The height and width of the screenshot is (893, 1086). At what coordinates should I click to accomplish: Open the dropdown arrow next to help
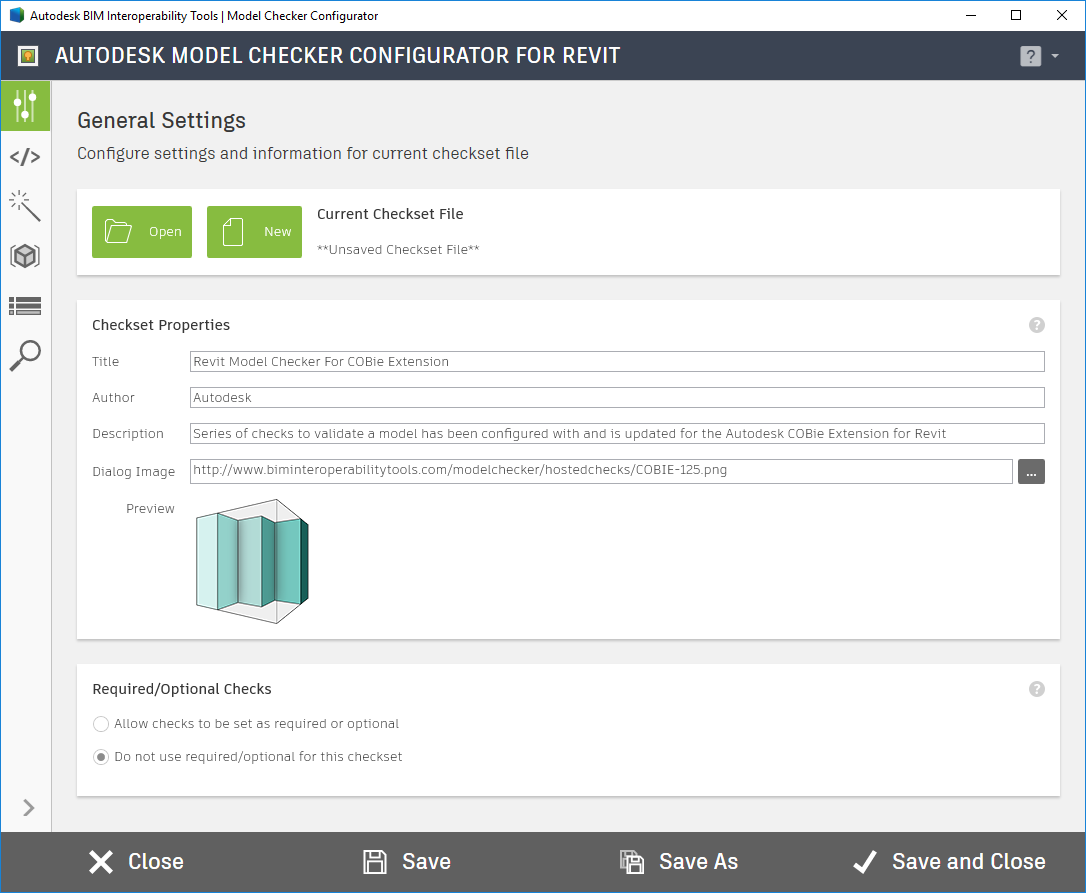coord(1055,55)
